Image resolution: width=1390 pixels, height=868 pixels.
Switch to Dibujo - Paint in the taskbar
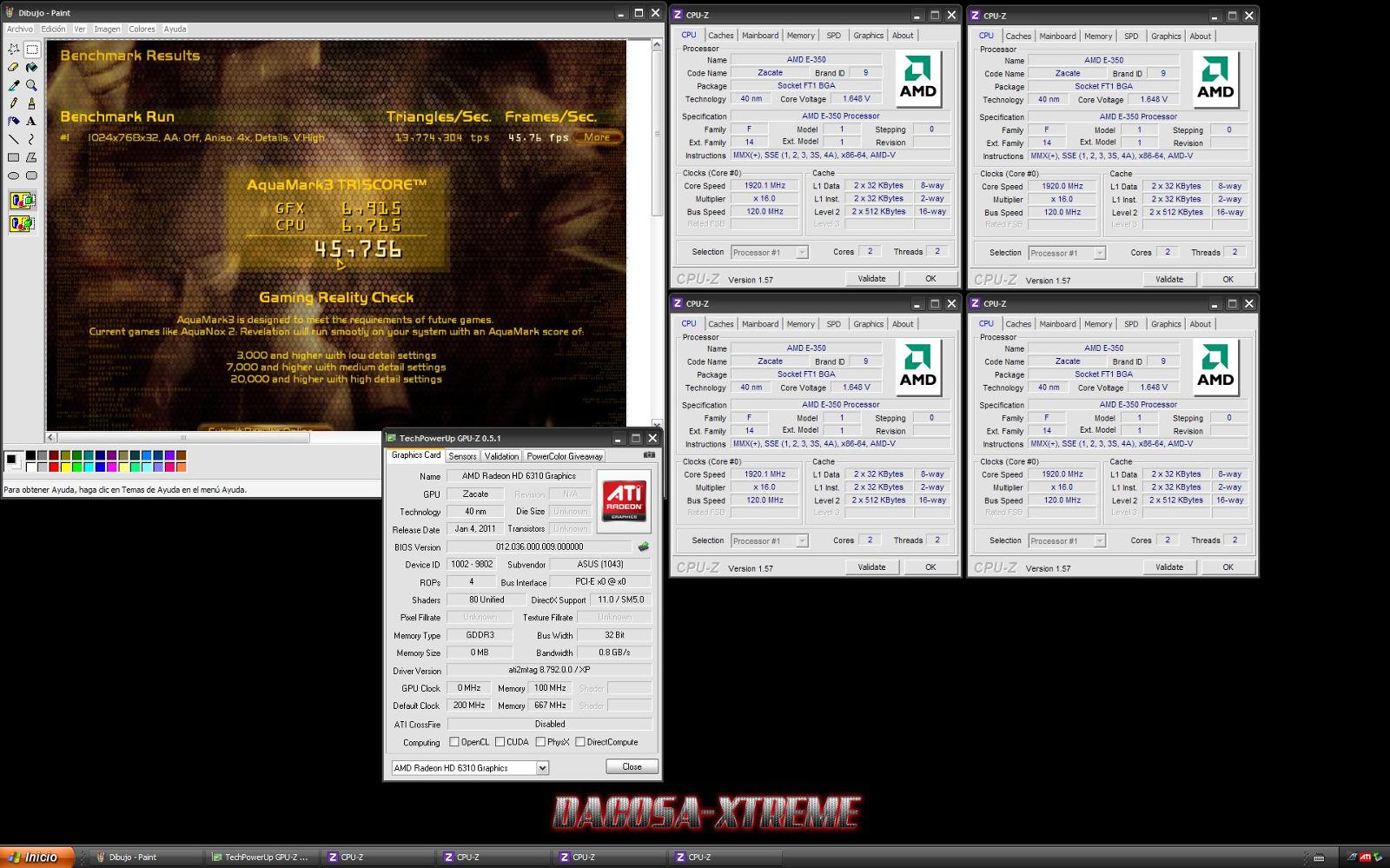(x=146, y=858)
